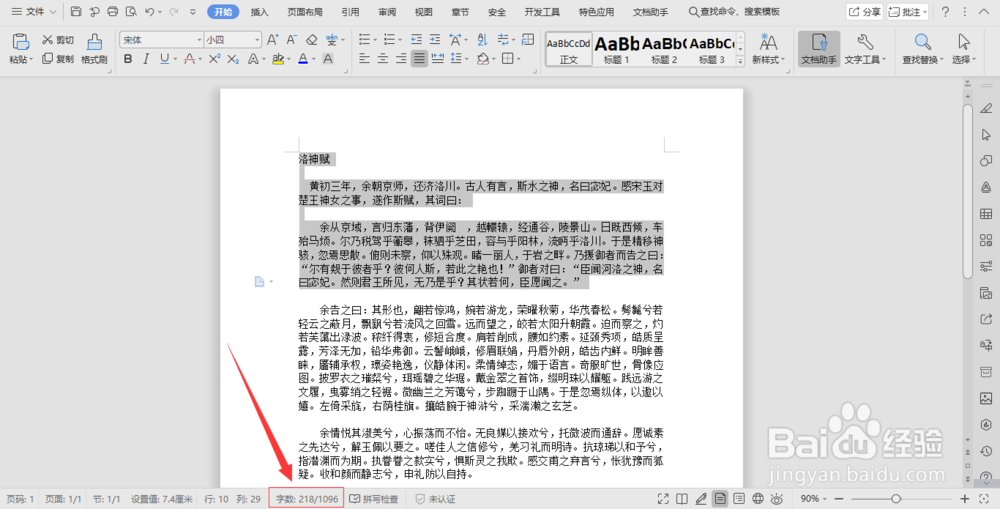1000x509 pixels.
Task: Click the Sort (A-Z) icon
Action: pyautogui.click(x=483, y=40)
